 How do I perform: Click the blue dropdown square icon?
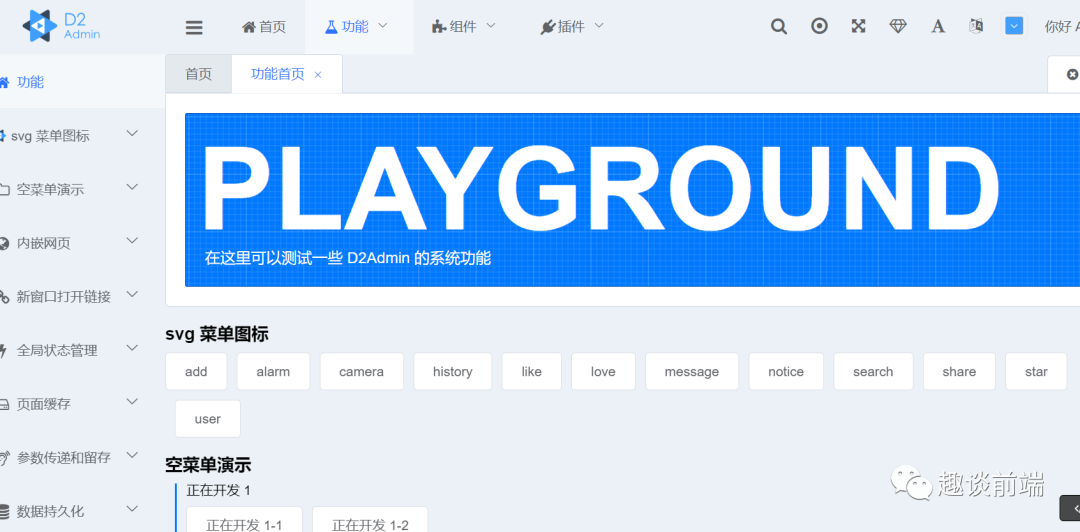[x=1014, y=26]
